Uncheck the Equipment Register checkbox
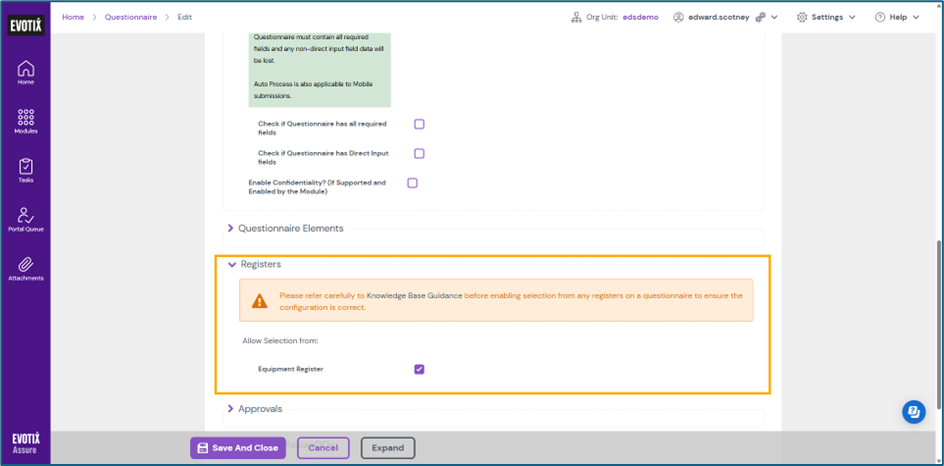The width and height of the screenshot is (944, 466). point(419,369)
